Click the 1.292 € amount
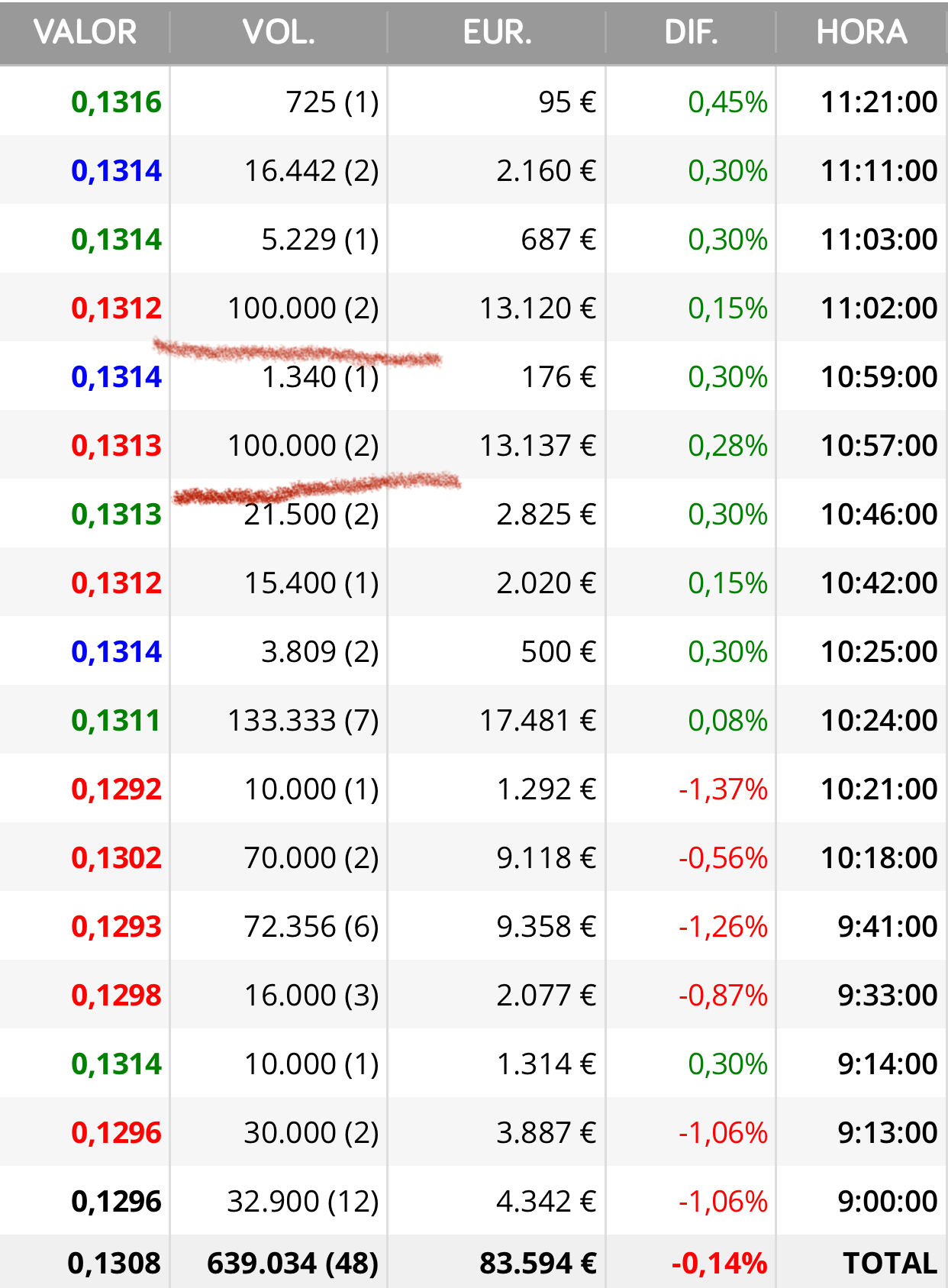 (547, 789)
